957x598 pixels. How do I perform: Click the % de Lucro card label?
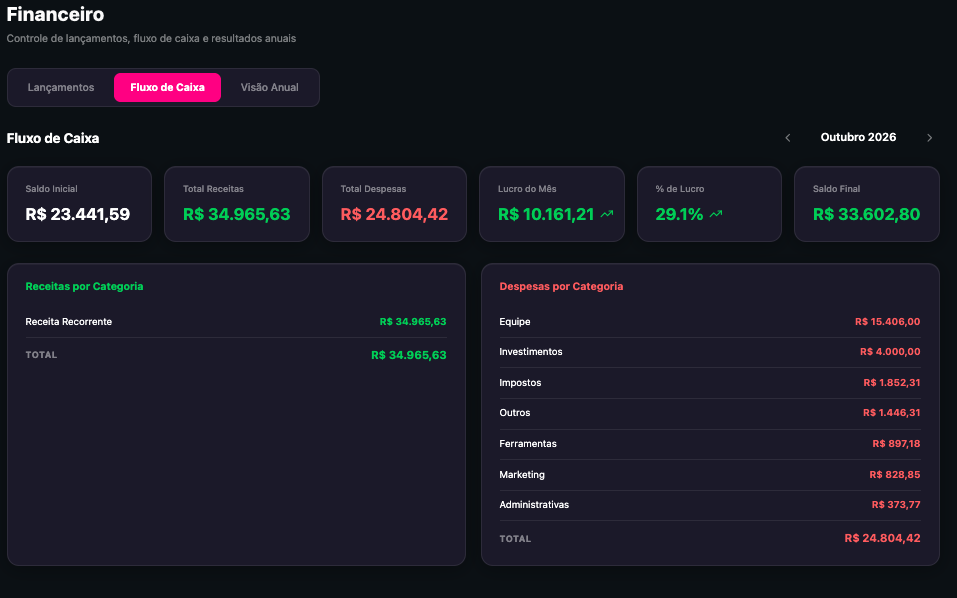[680, 189]
